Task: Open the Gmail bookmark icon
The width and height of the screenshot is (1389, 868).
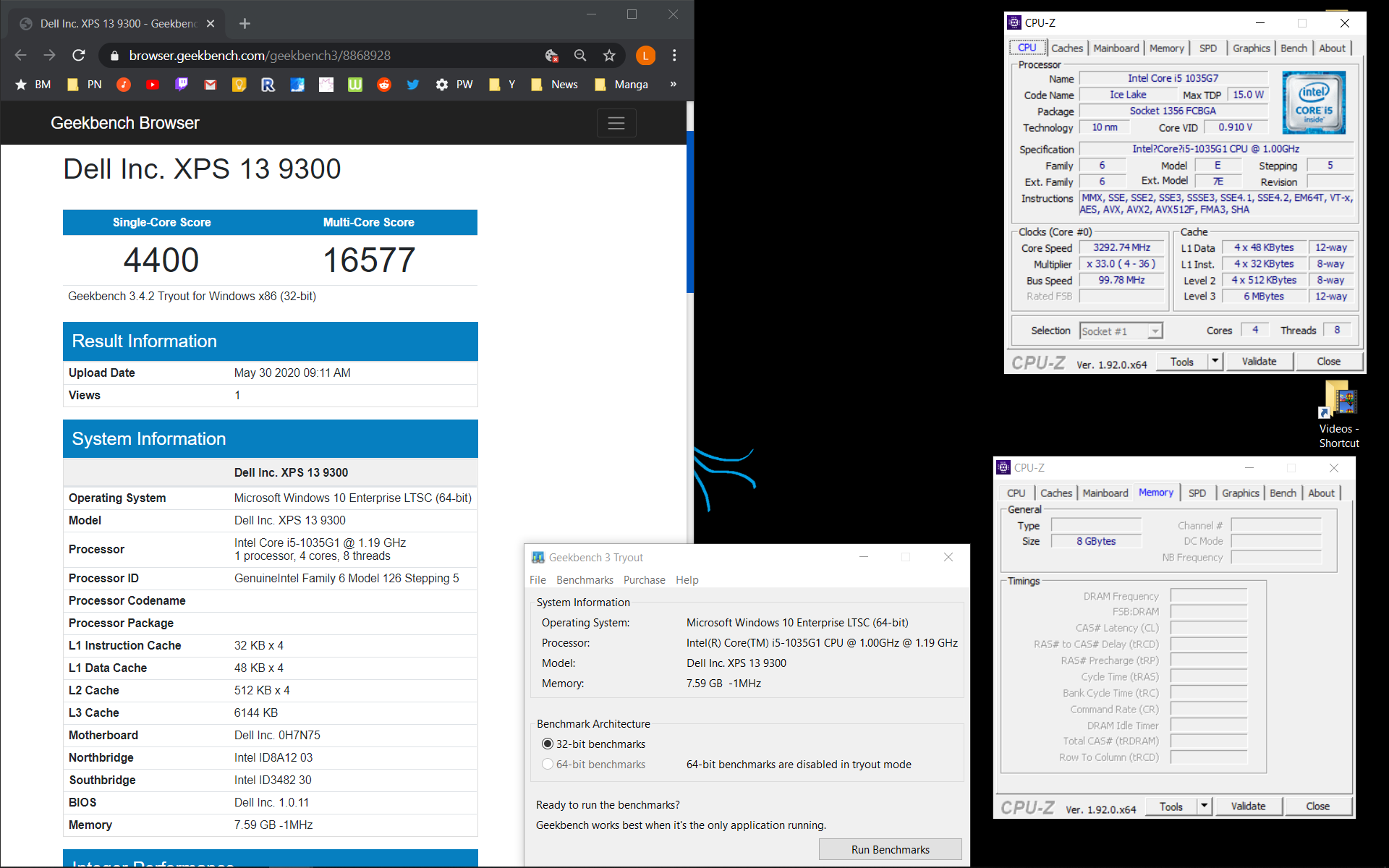Action: click(210, 85)
